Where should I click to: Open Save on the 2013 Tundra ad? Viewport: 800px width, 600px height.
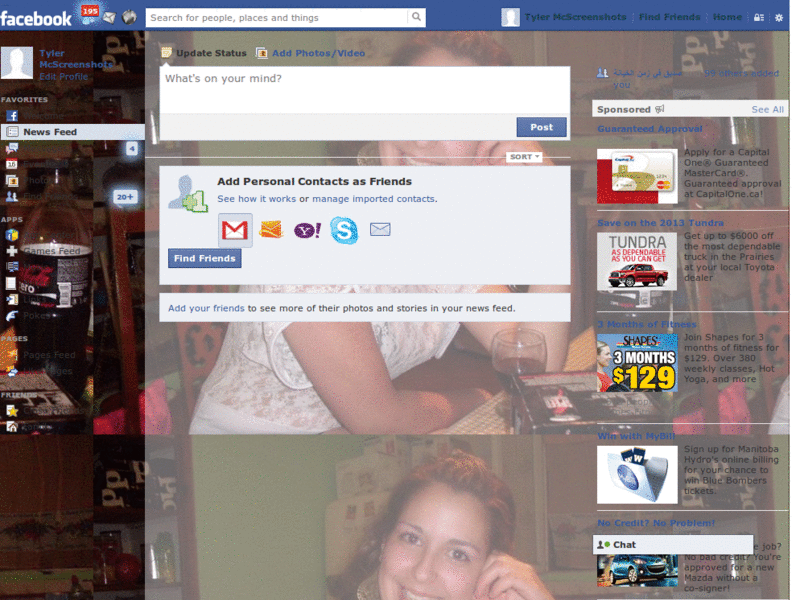660,223
